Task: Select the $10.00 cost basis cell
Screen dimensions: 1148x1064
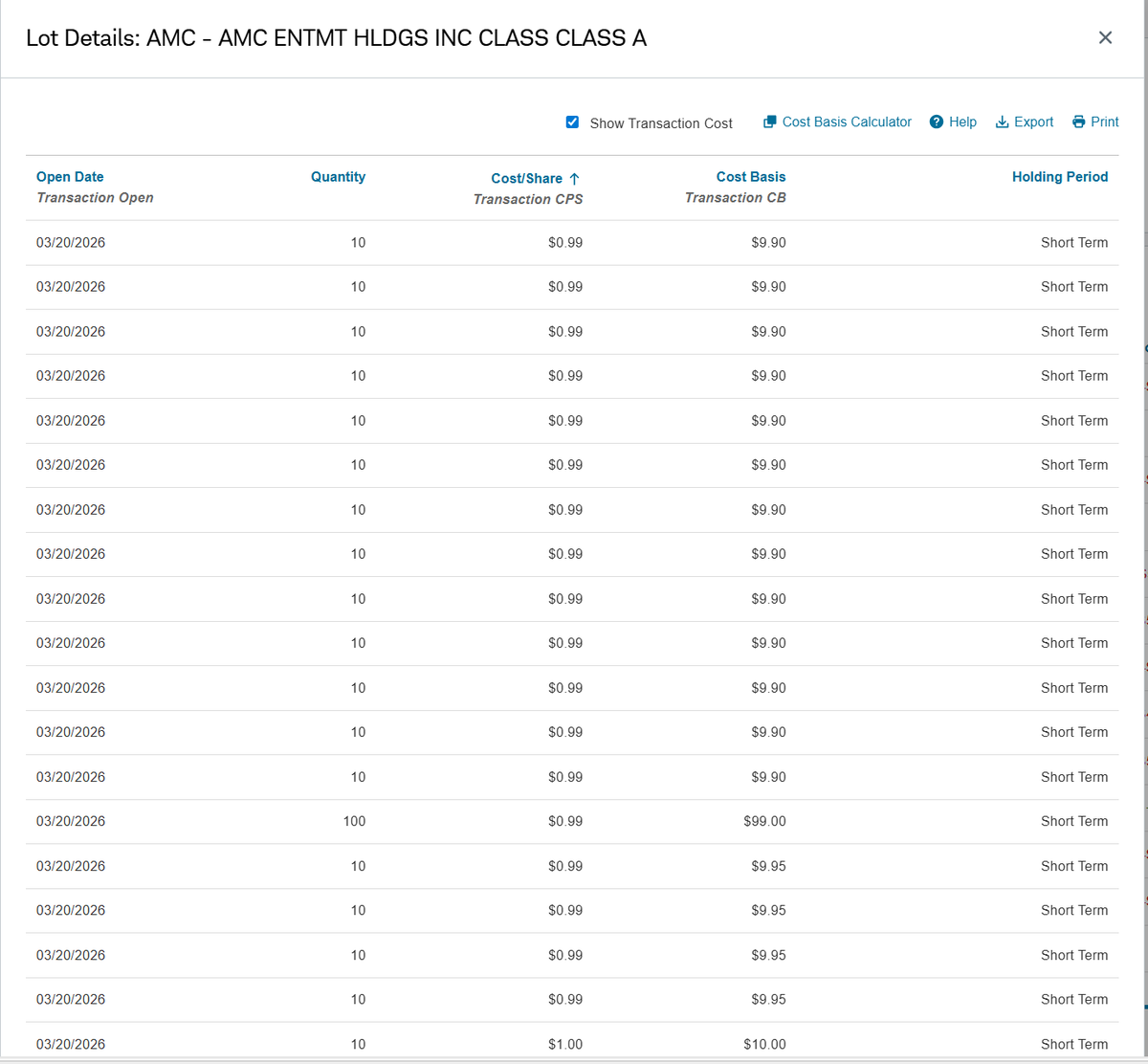Action: pos(764,1044)
